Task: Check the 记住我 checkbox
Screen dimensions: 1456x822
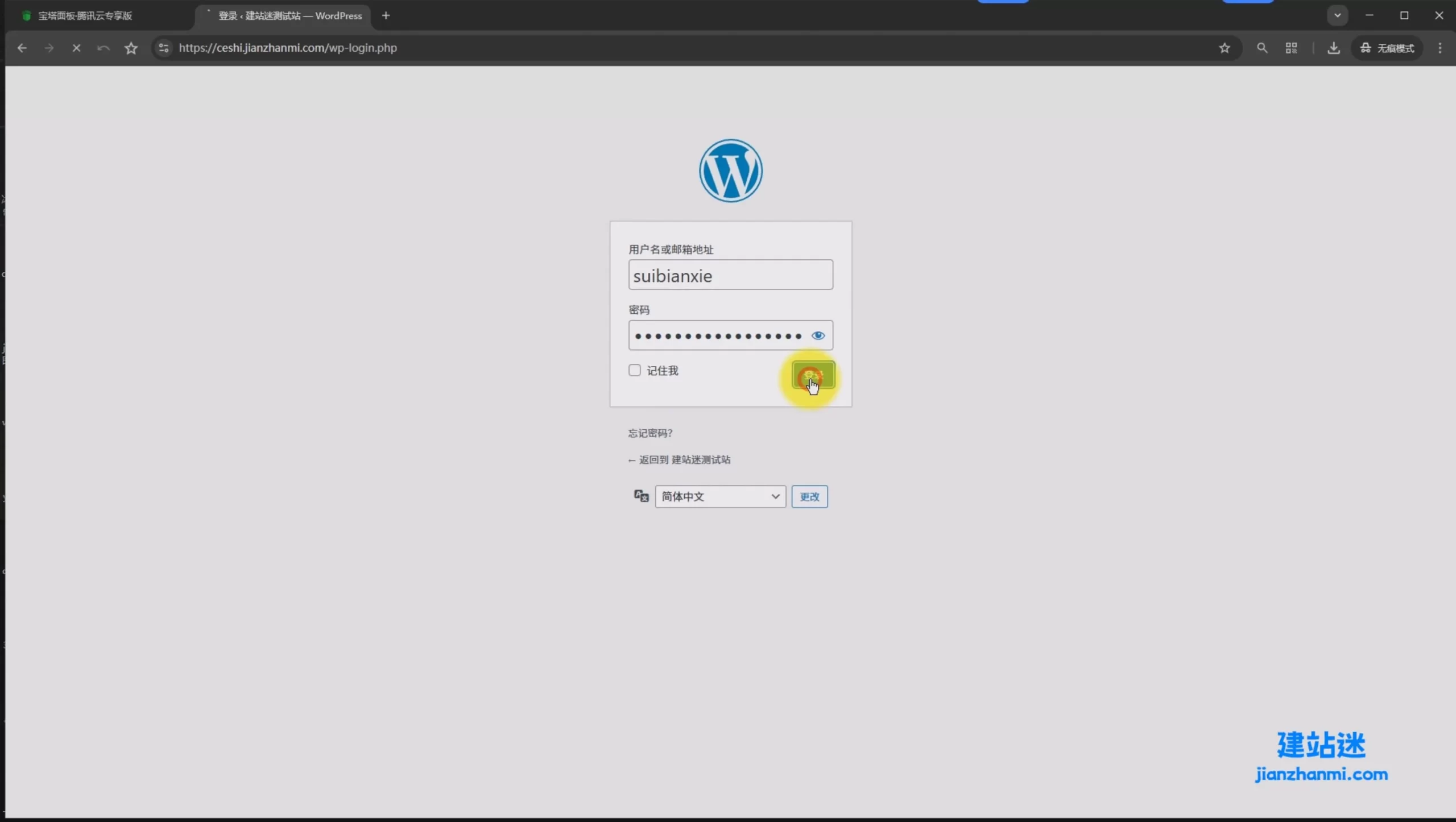Action: (635, 370)
